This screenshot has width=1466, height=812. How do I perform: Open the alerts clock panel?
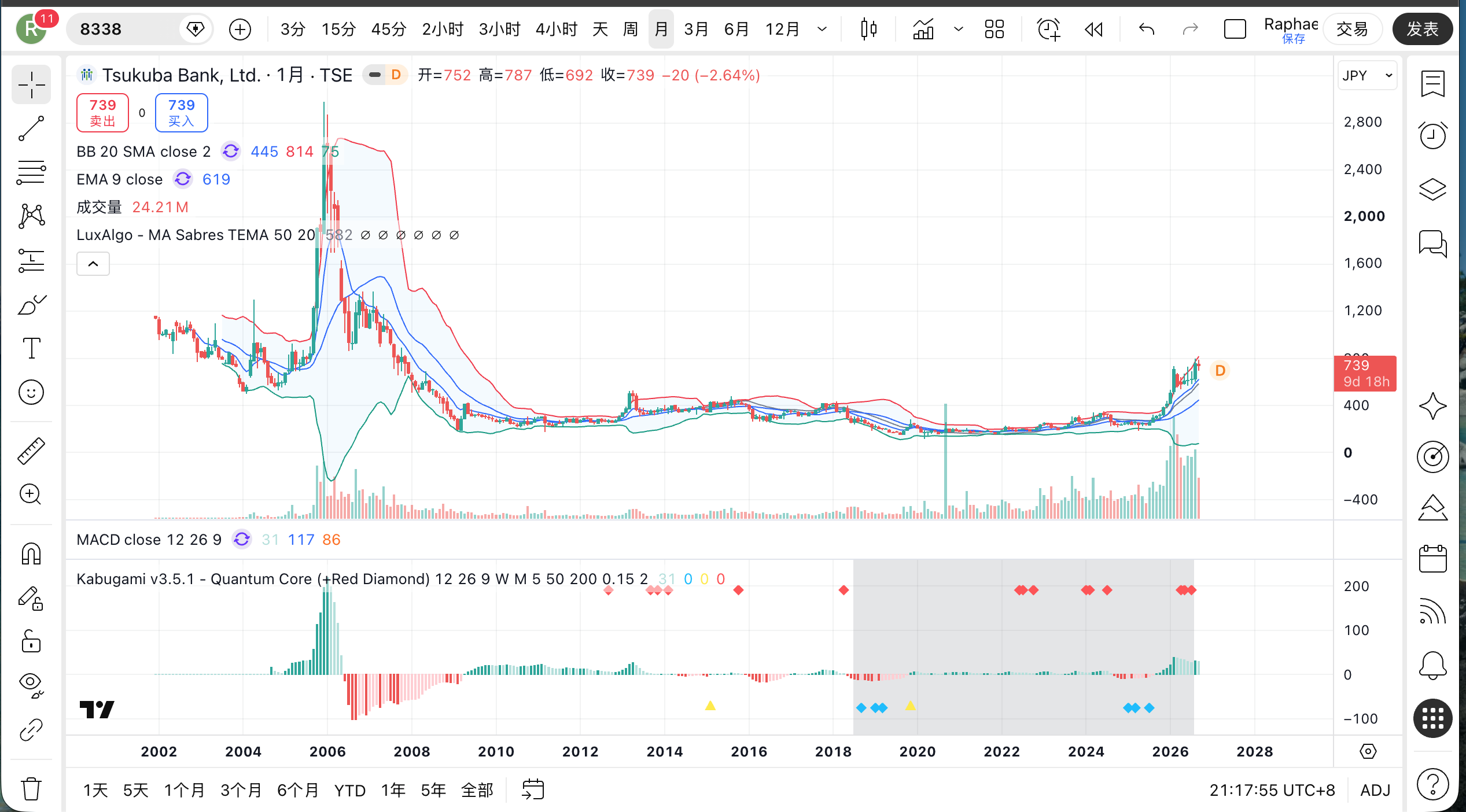(1432, 135)
